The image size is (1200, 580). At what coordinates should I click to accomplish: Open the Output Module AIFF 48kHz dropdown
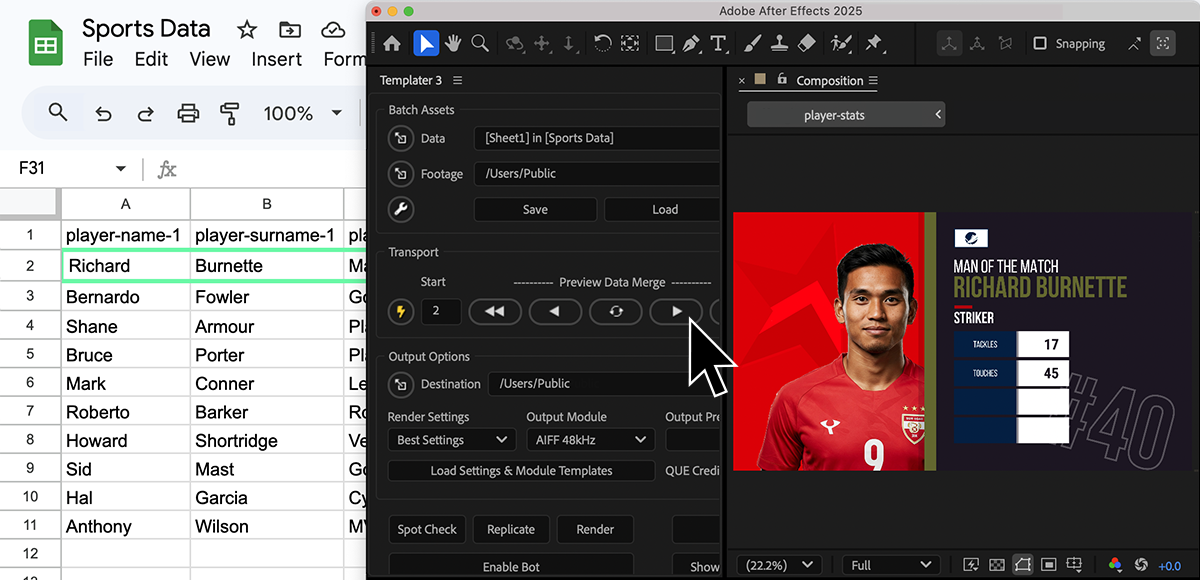coord(590,440)
